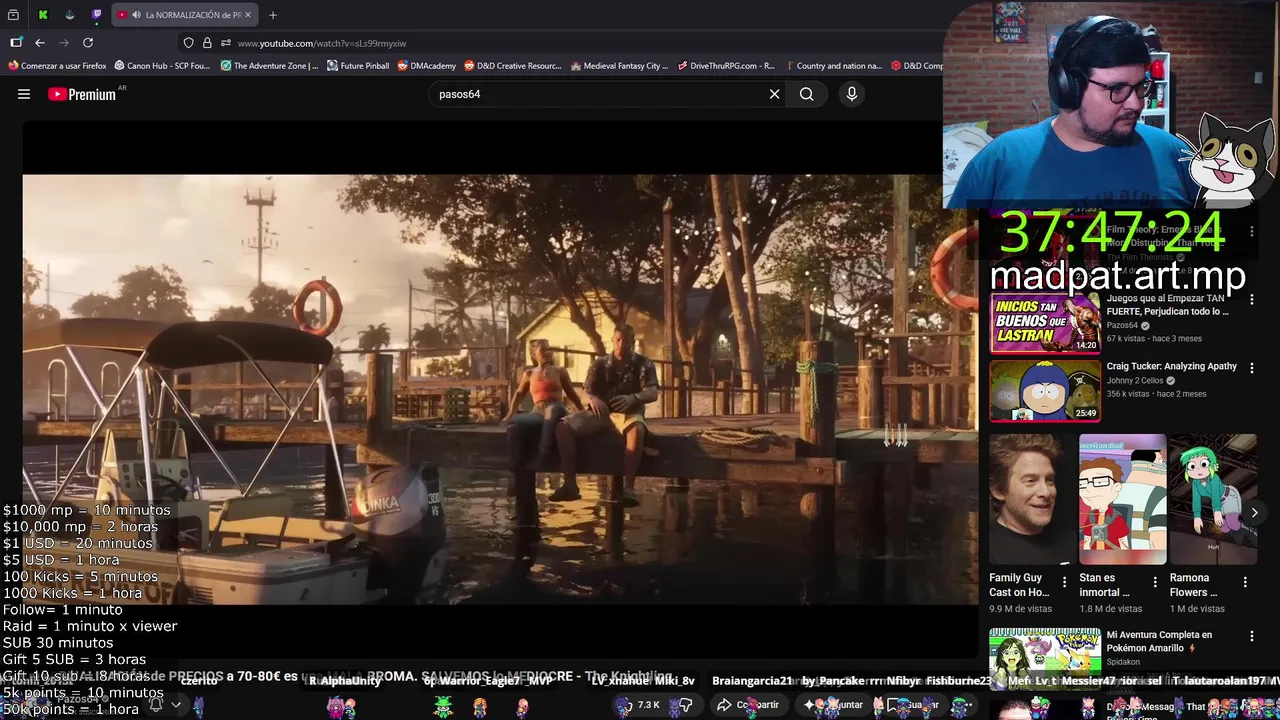Start voice search with microphone

[x=852, y=94]
